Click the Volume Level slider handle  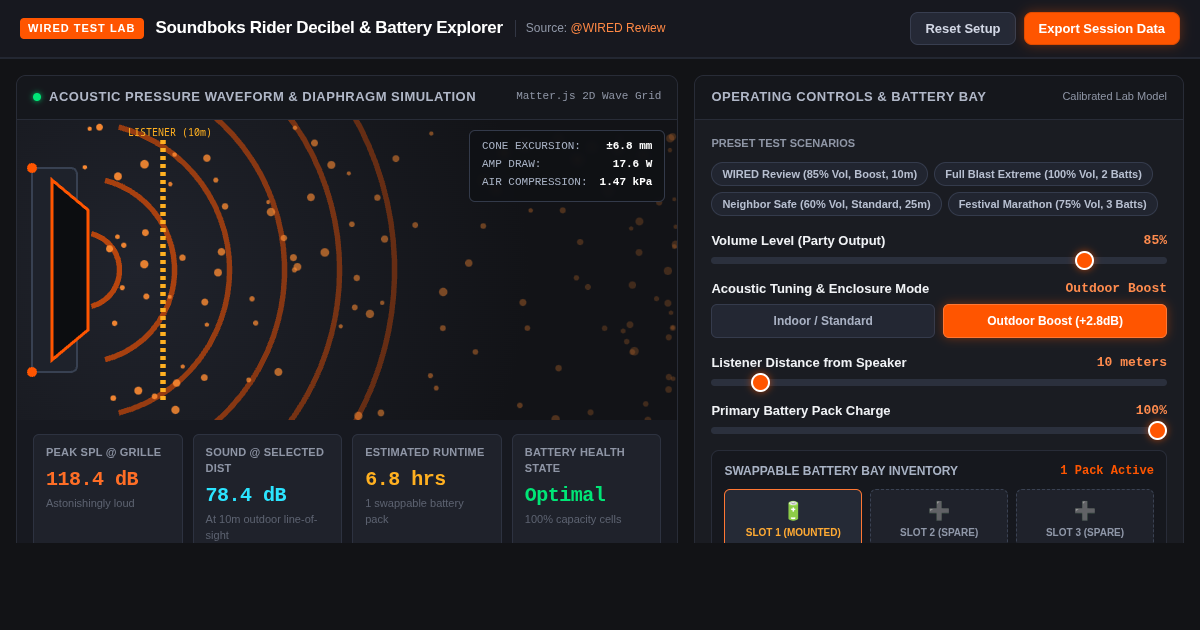click(x=1084, y=260)
